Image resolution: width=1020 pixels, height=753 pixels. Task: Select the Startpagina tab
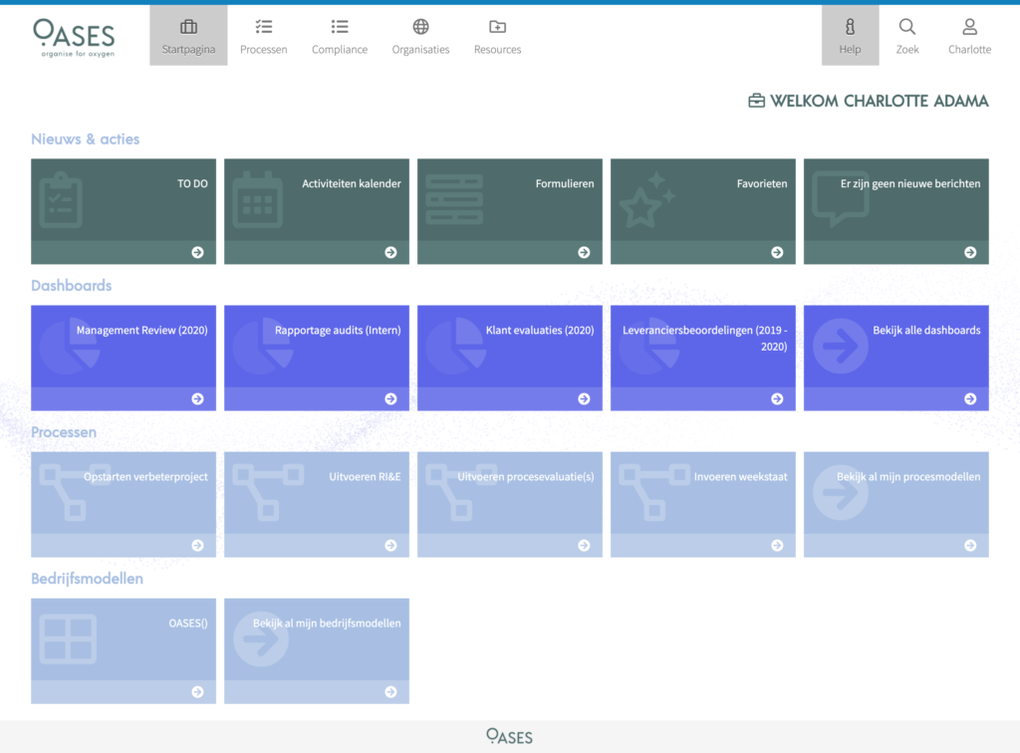pyautogui.click(x=188, y=36)
